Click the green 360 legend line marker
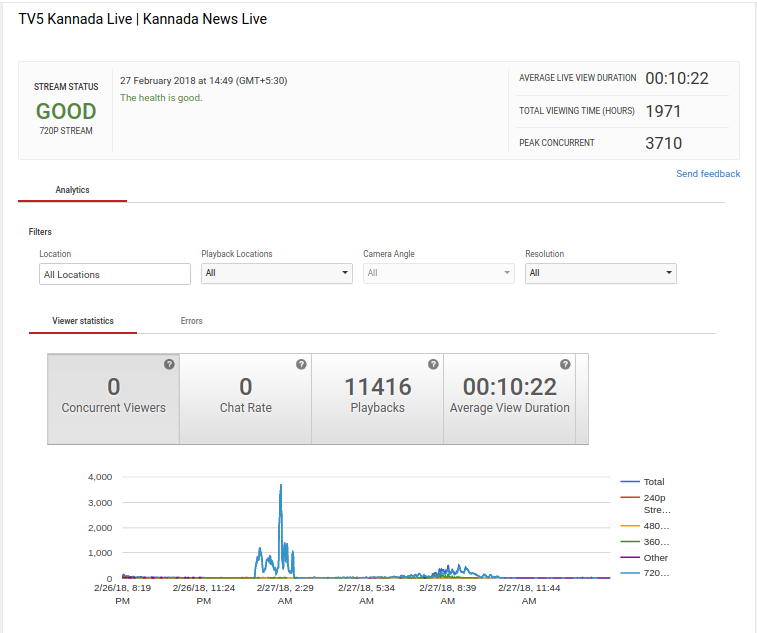This screenshot has width=757, height=633. (630, 542)
